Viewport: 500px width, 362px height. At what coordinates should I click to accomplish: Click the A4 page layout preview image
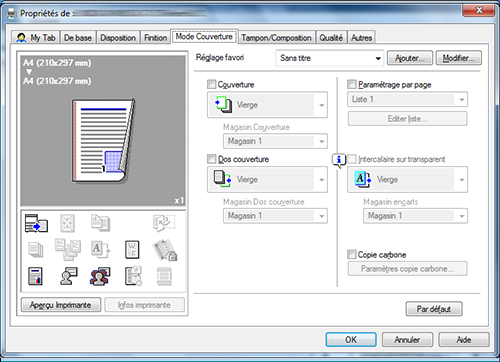[103, 140]
